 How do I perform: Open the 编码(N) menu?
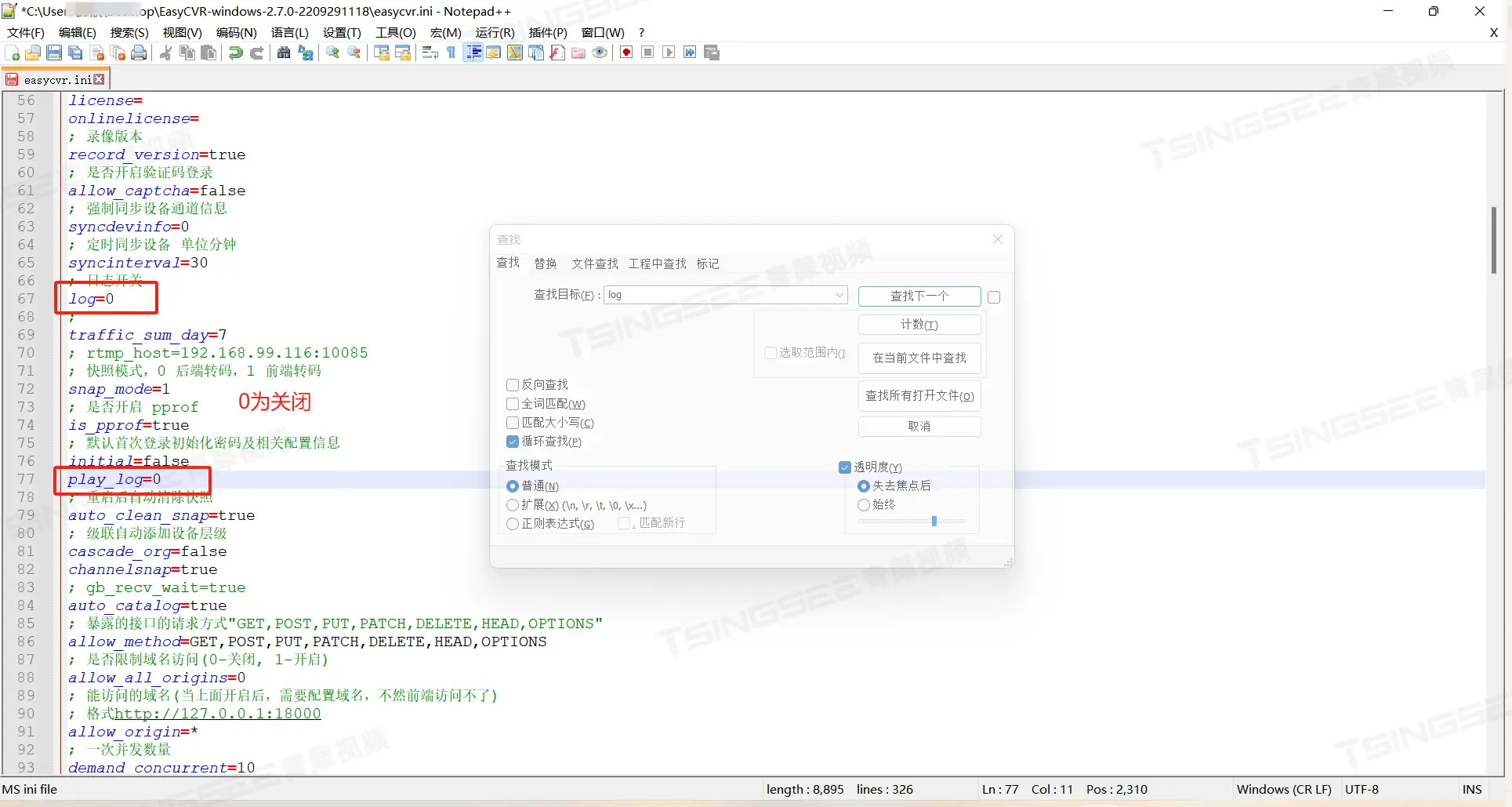coord(237,32)
